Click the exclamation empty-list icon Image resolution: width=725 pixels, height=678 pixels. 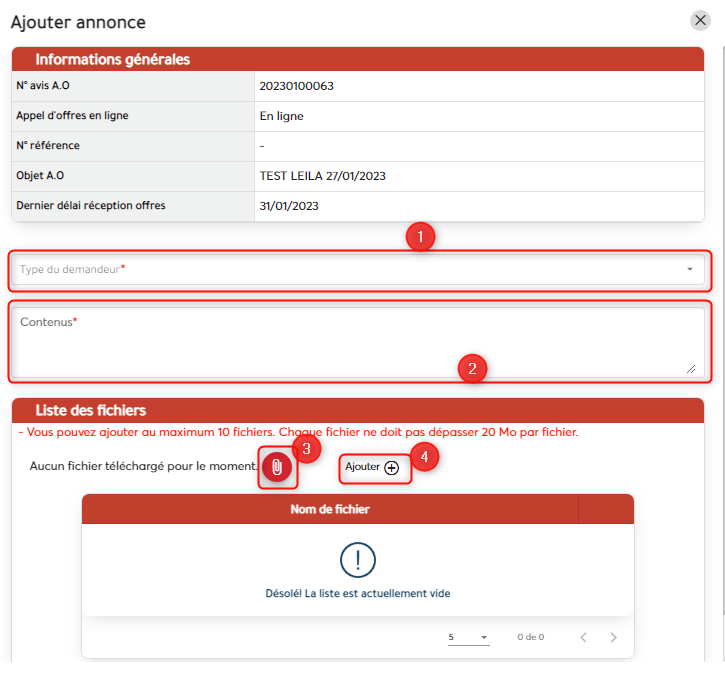357,560
